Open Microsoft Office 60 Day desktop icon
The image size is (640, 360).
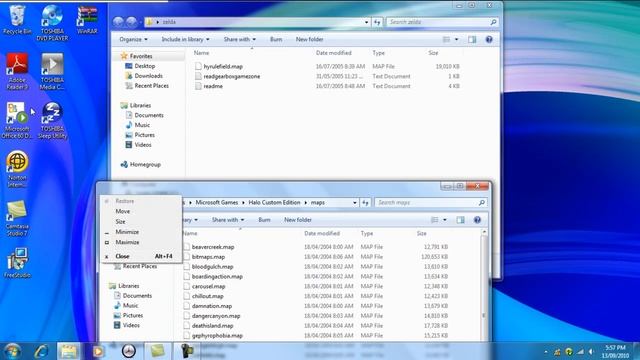coord(17,120)
